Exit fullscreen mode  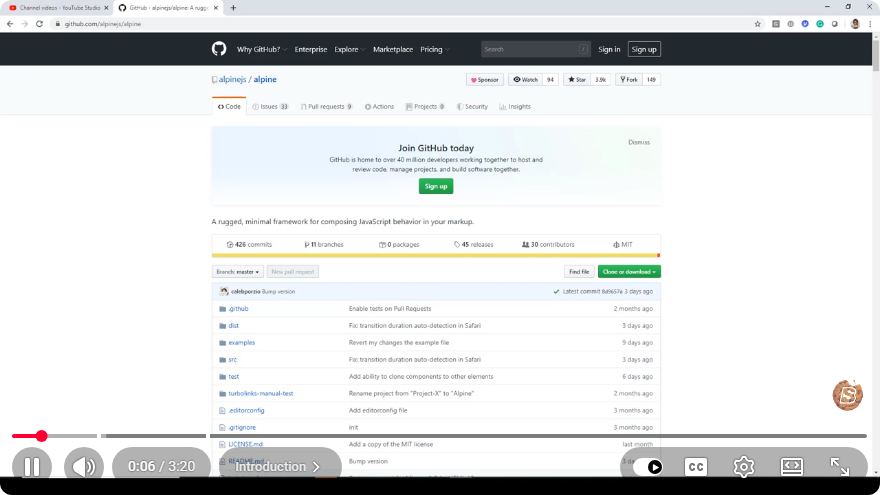840,466
